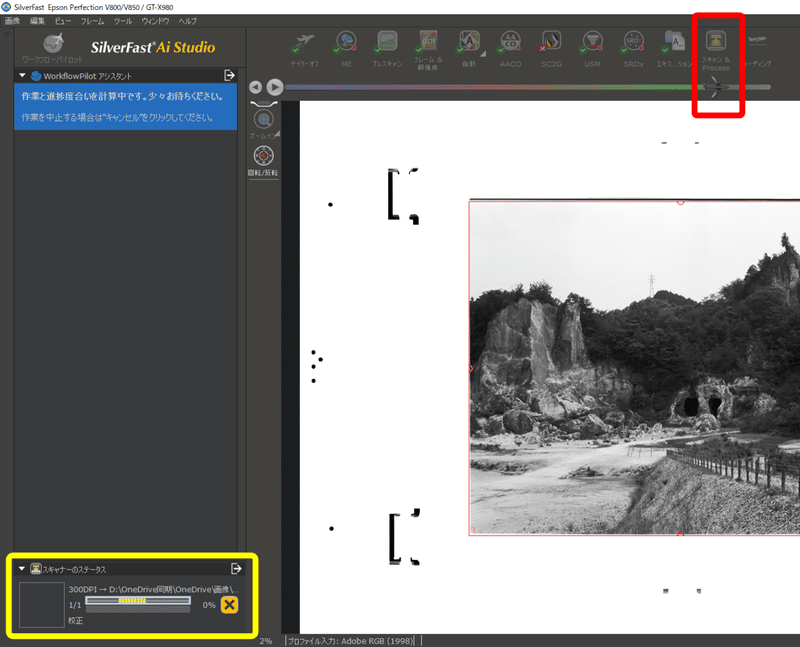The image size is (800, 647).
Task: Go to previous workflow step
Action: (256, 87)
